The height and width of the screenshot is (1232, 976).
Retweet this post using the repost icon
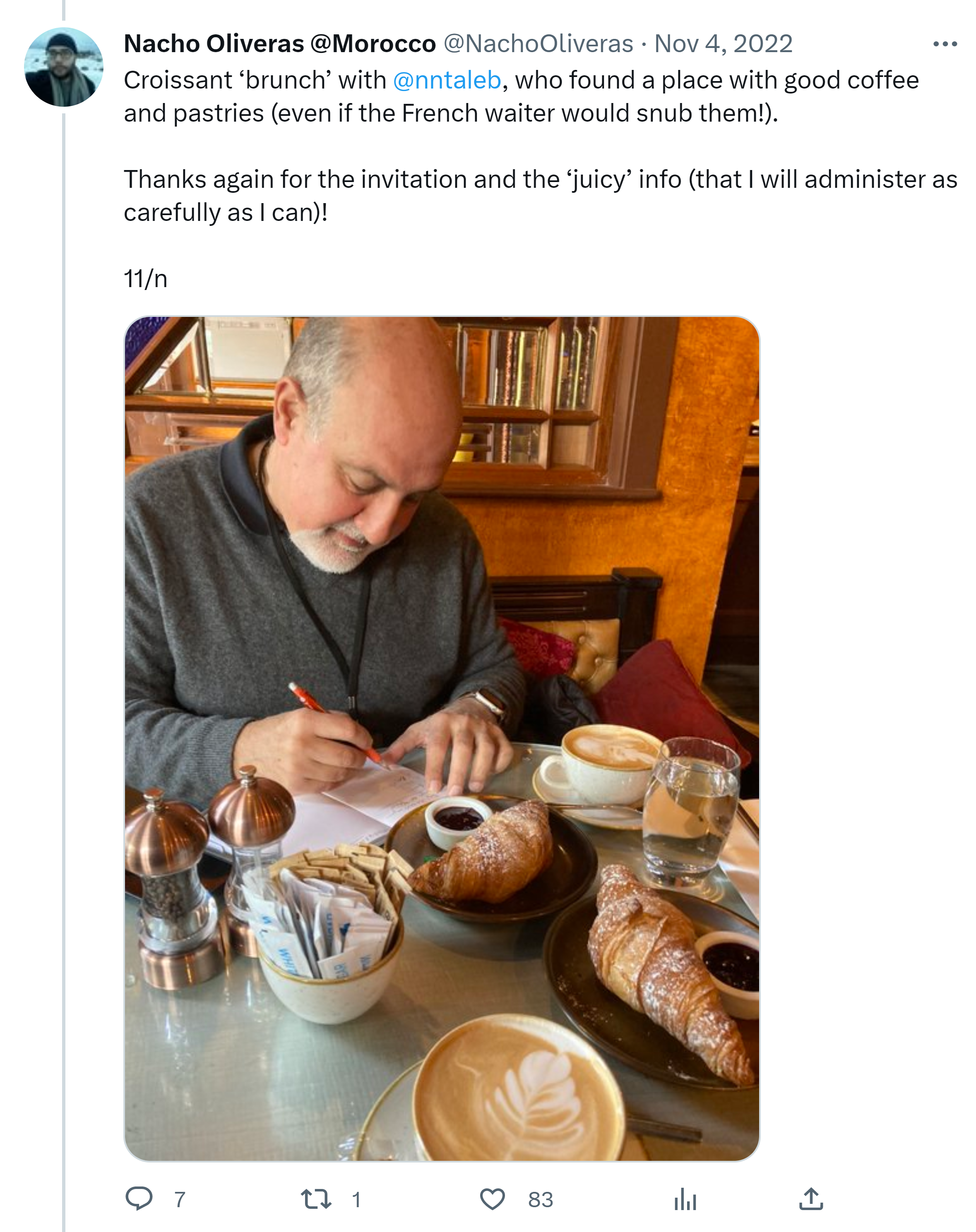coord(316,1198)
